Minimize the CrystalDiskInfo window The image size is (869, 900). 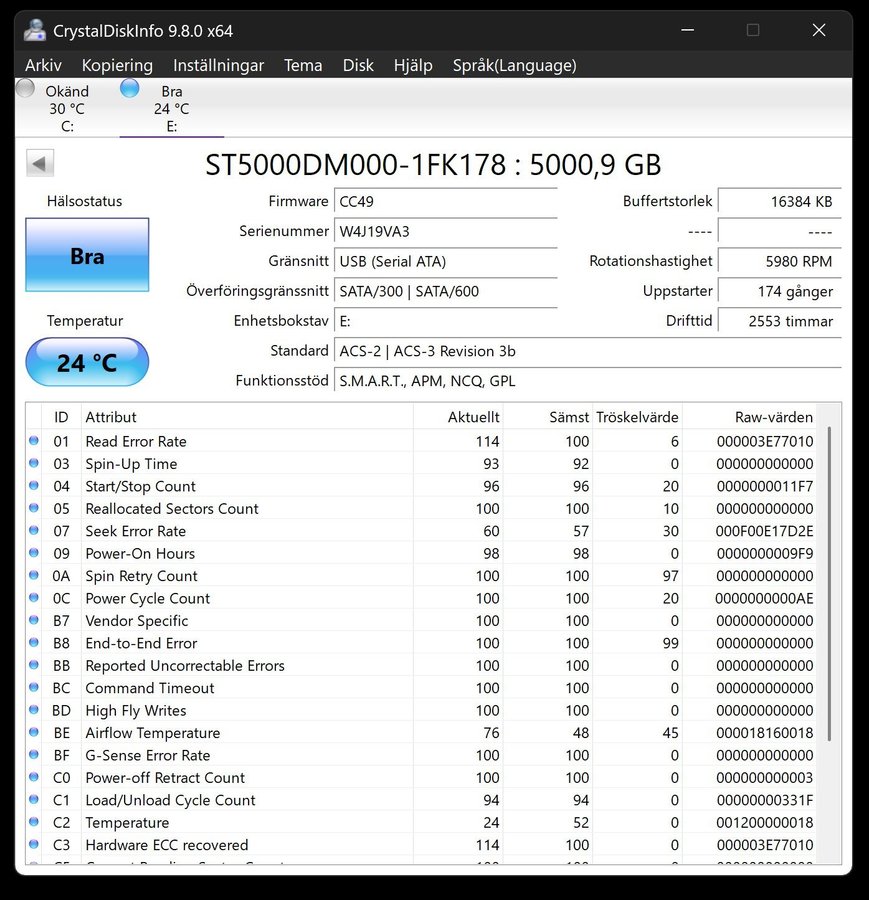point(688,30)
